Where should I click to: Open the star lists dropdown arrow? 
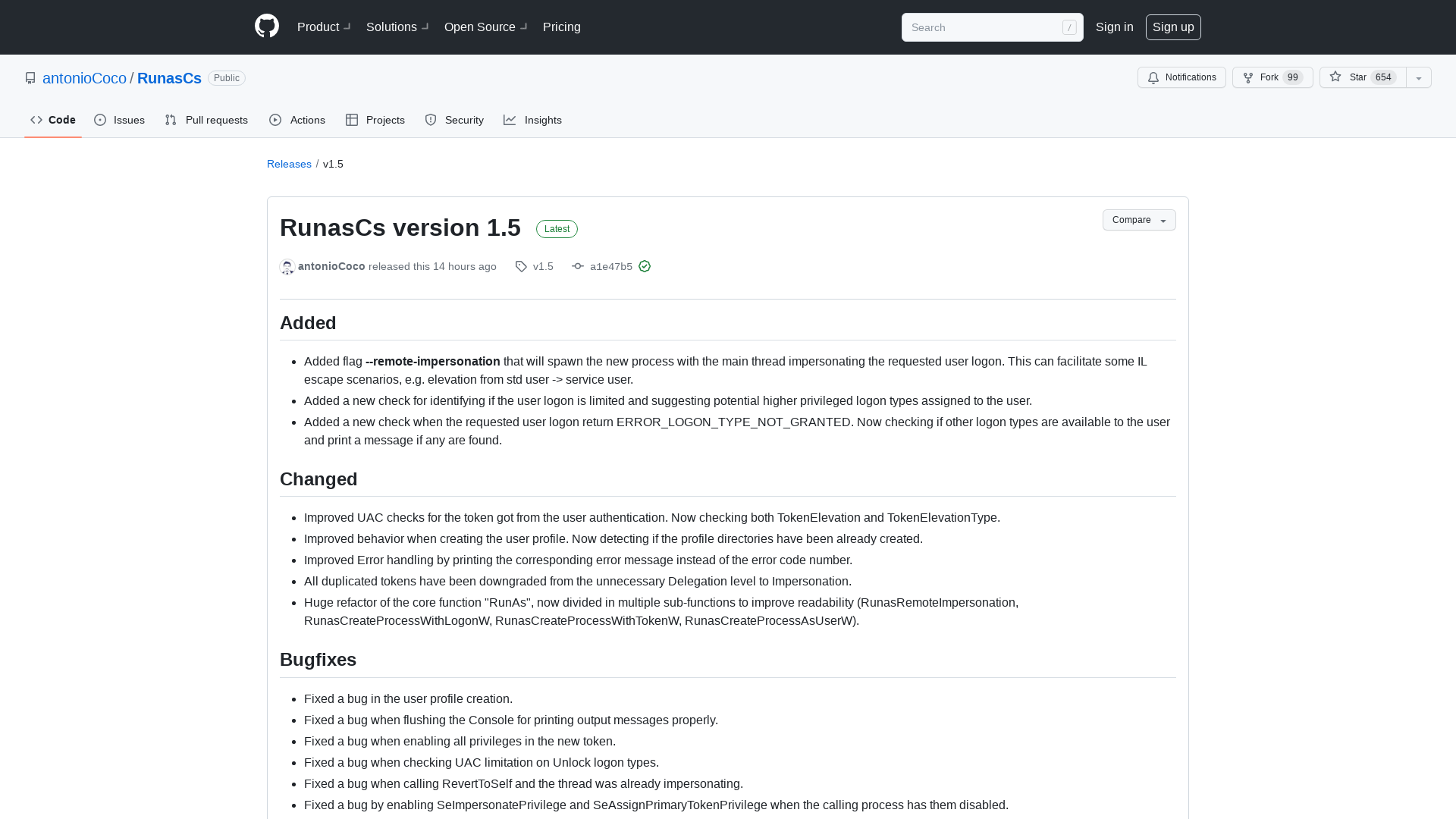coord(1419,77)
